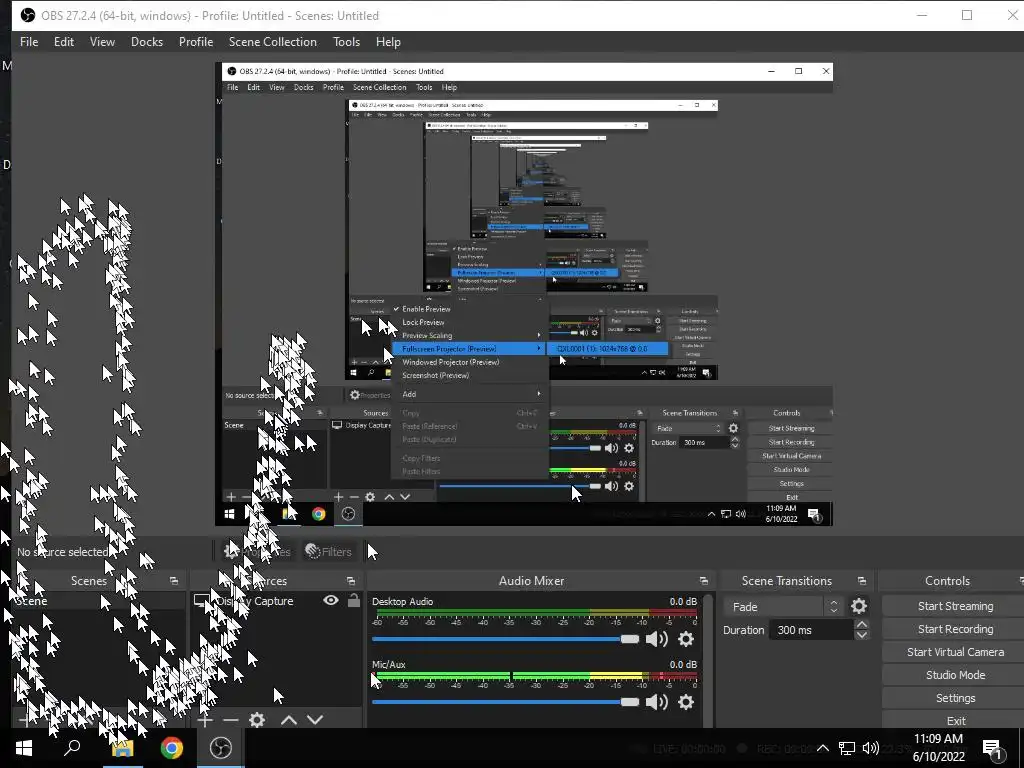1024x768 pixels.
Task: Select the Scene item in Scenes list
Action: point(98,601)
